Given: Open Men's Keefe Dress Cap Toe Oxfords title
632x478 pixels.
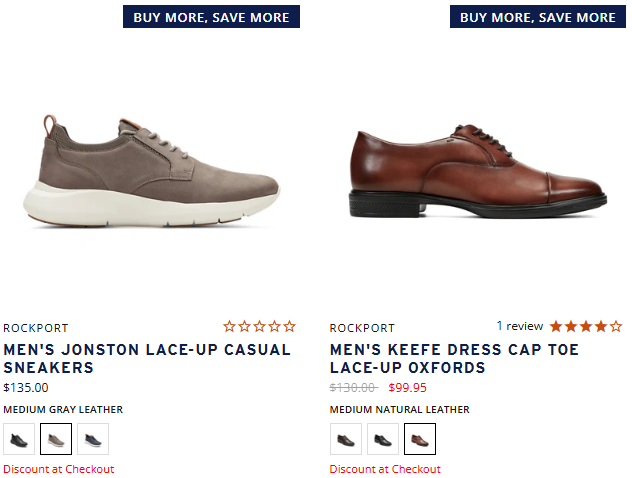Looking at the screenshot, I should click(x=454, y=359).
